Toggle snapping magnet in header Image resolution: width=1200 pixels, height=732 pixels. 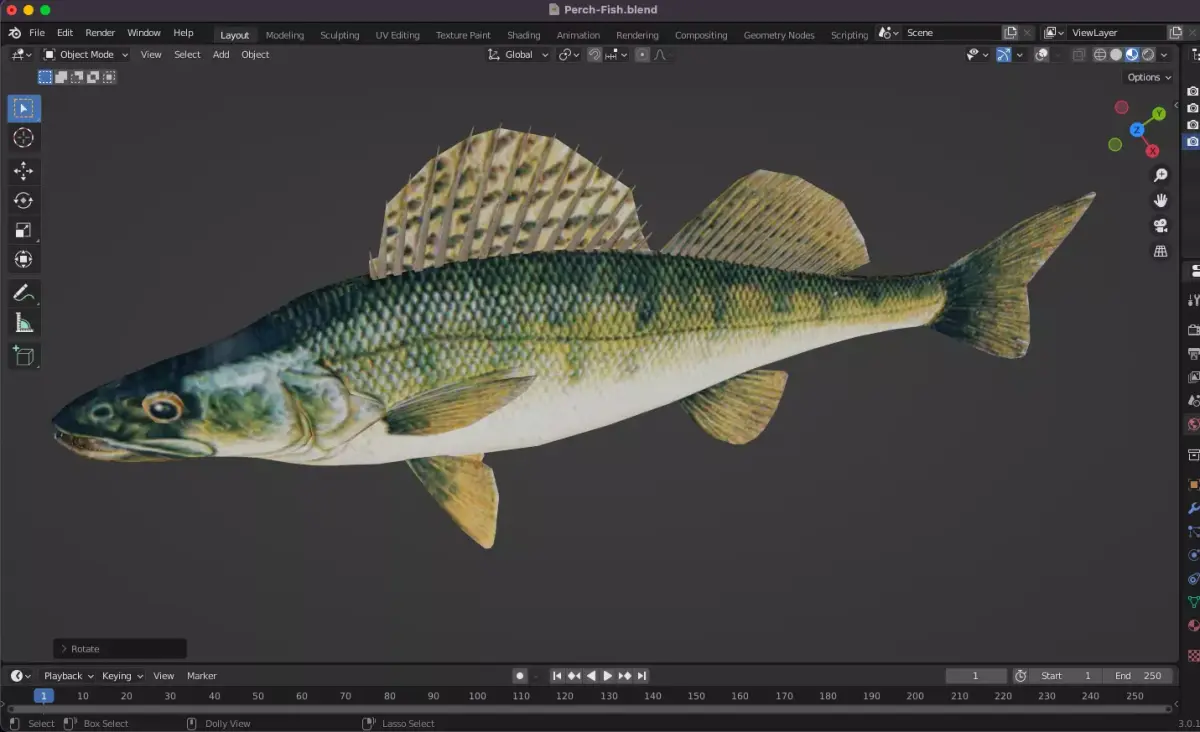(594, 55)
